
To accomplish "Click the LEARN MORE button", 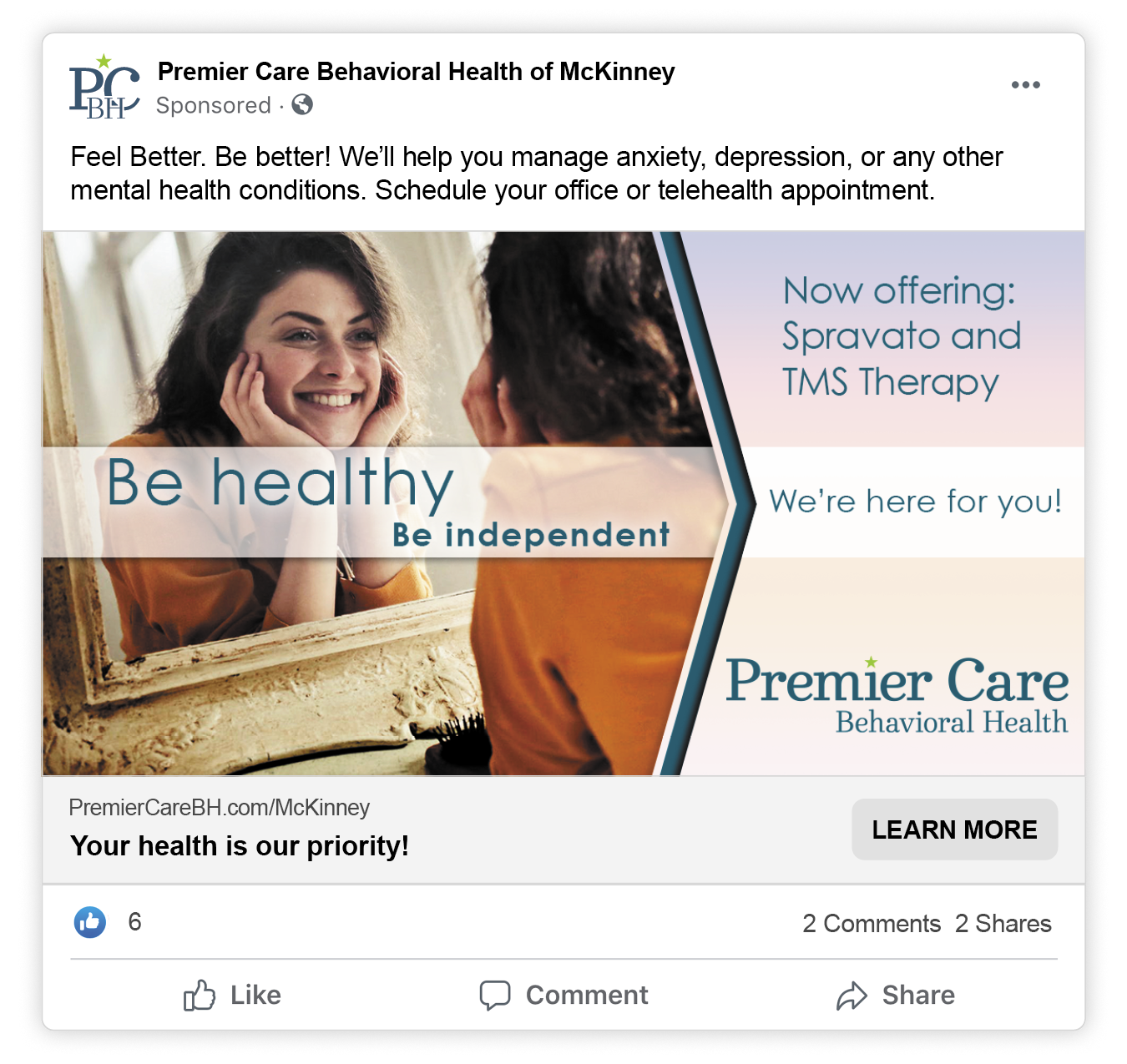I will (955, 830).
